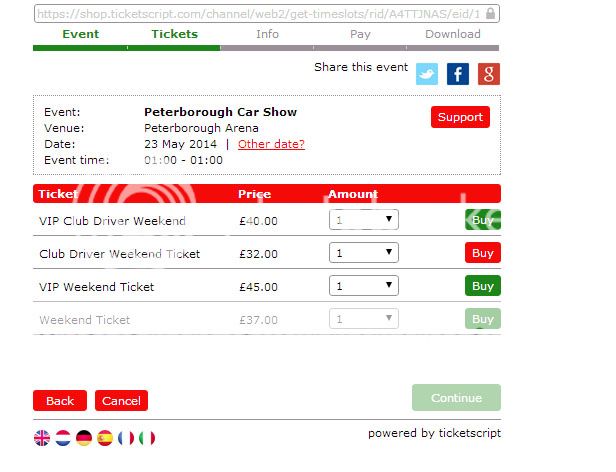Go to the Event step tab
This screenshot has width=616, height=472.
coord(81,34)
